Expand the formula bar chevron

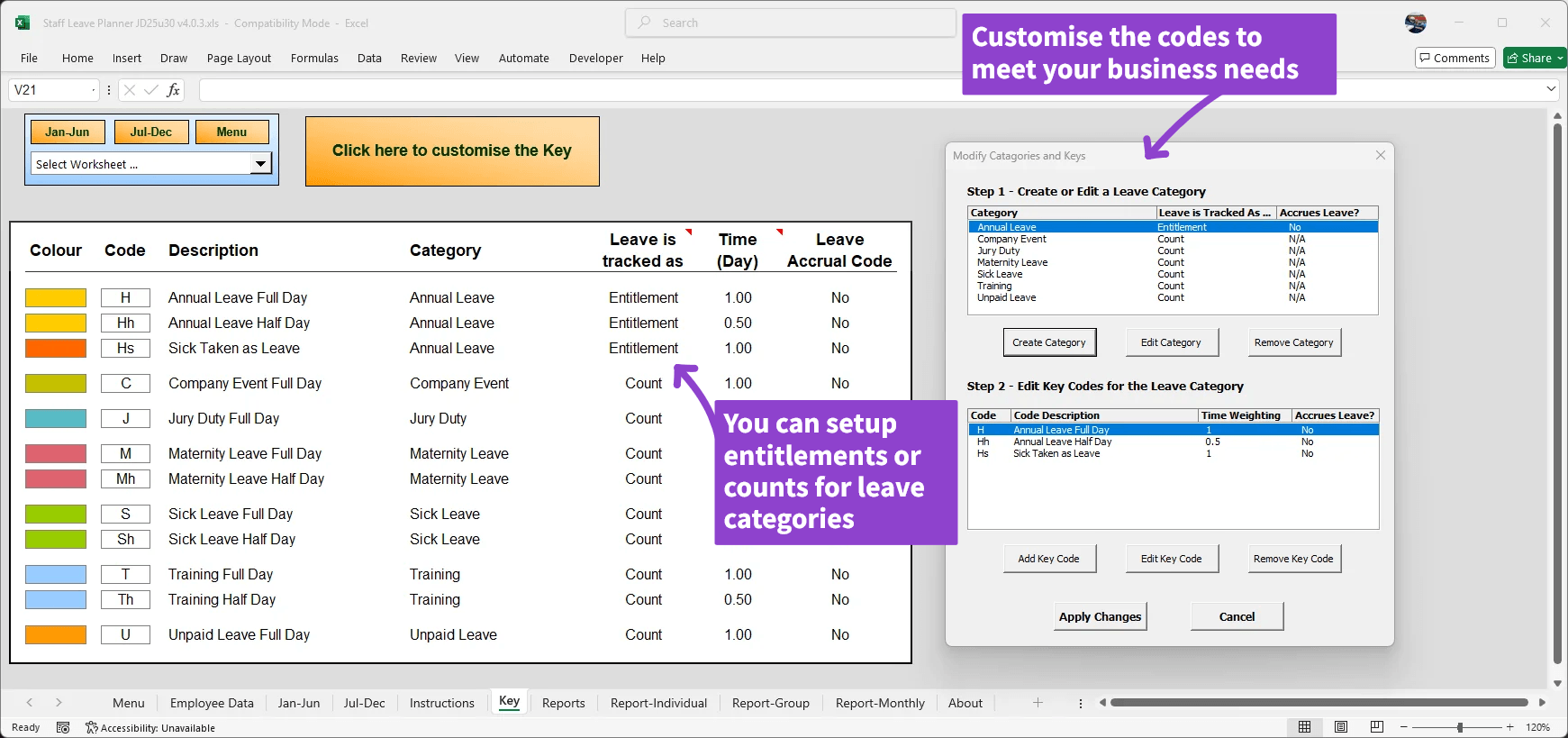click(1551, 89)
